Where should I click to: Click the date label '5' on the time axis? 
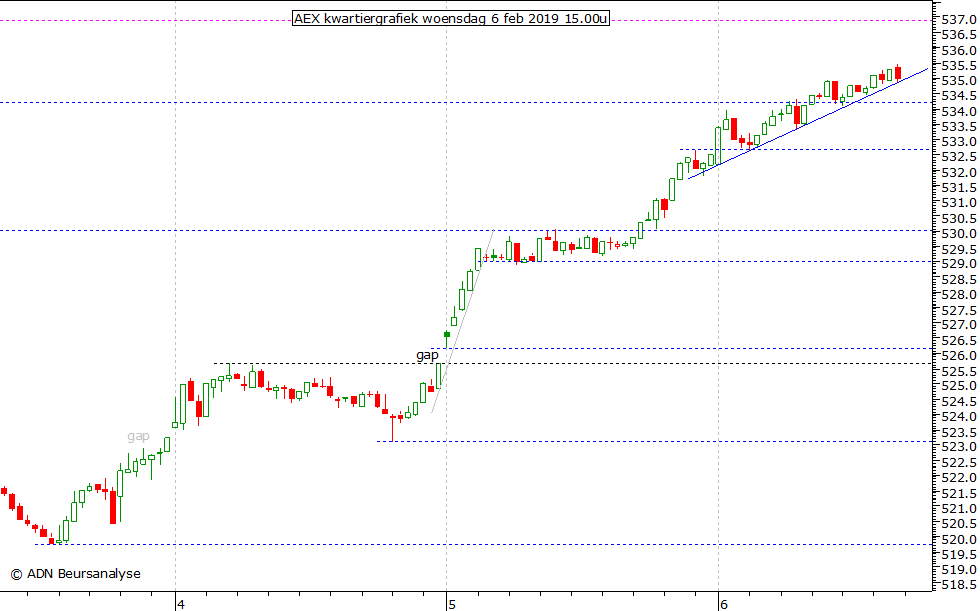pyautogui.click(x=452, y=604)
